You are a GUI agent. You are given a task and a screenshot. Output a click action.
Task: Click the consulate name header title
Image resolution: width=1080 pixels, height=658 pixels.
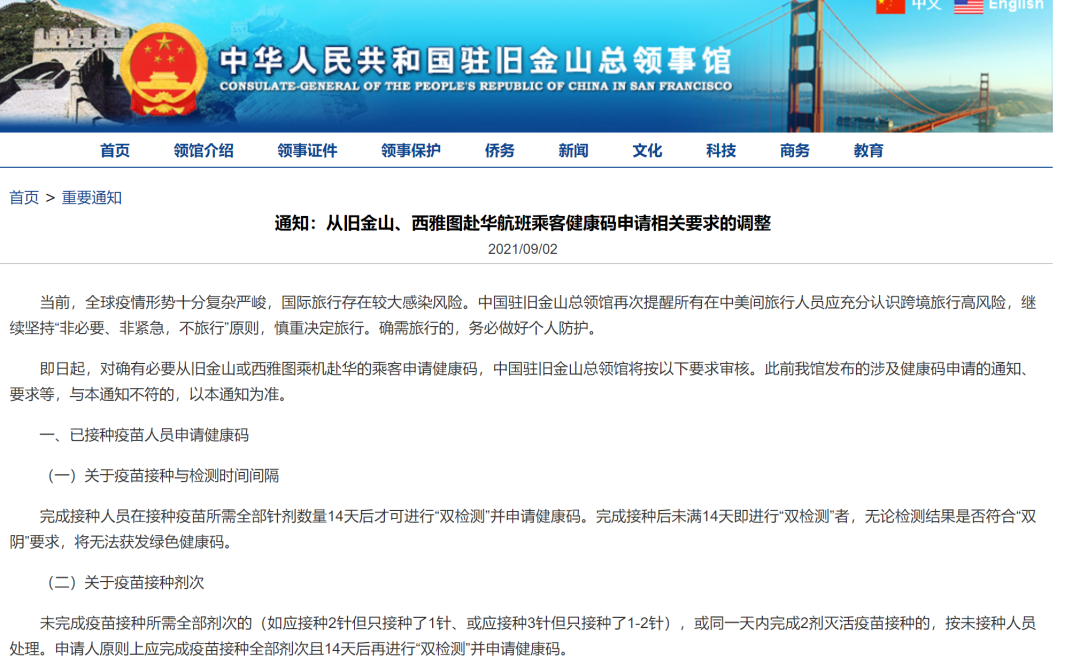[x=475, y=61]
